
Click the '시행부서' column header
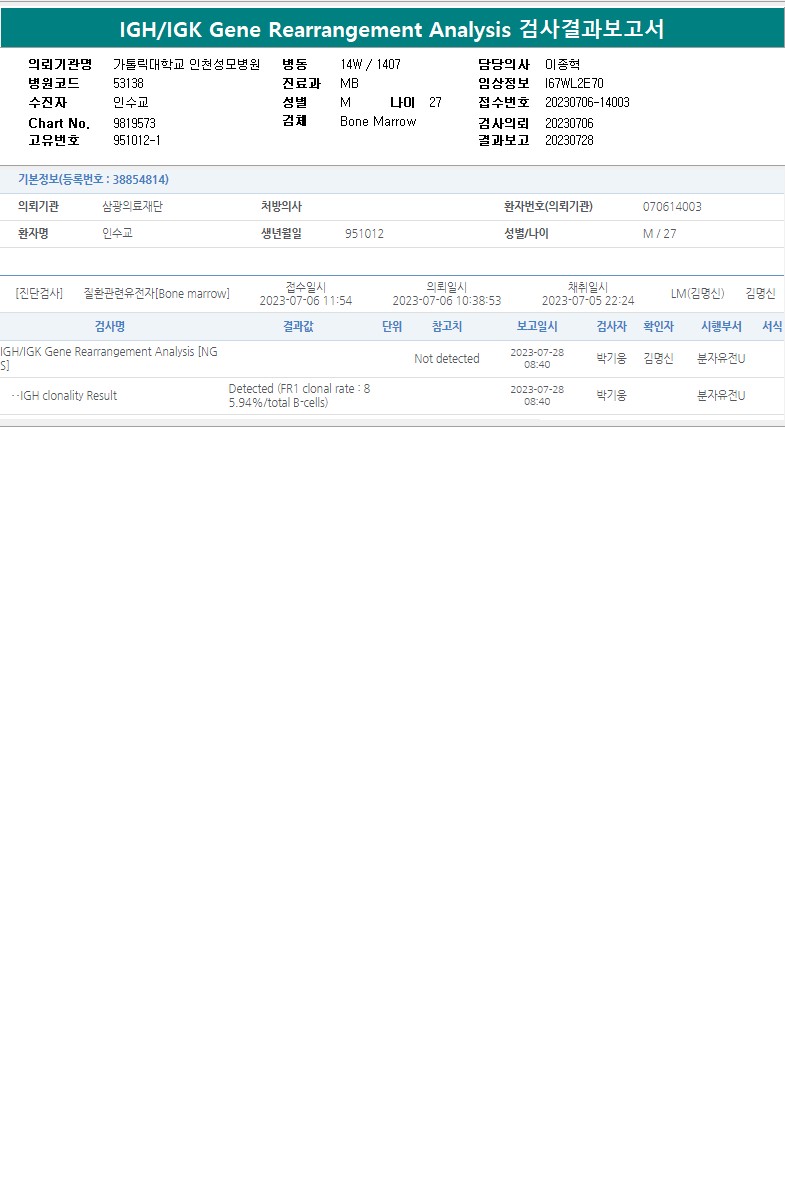tap(721, 326)
